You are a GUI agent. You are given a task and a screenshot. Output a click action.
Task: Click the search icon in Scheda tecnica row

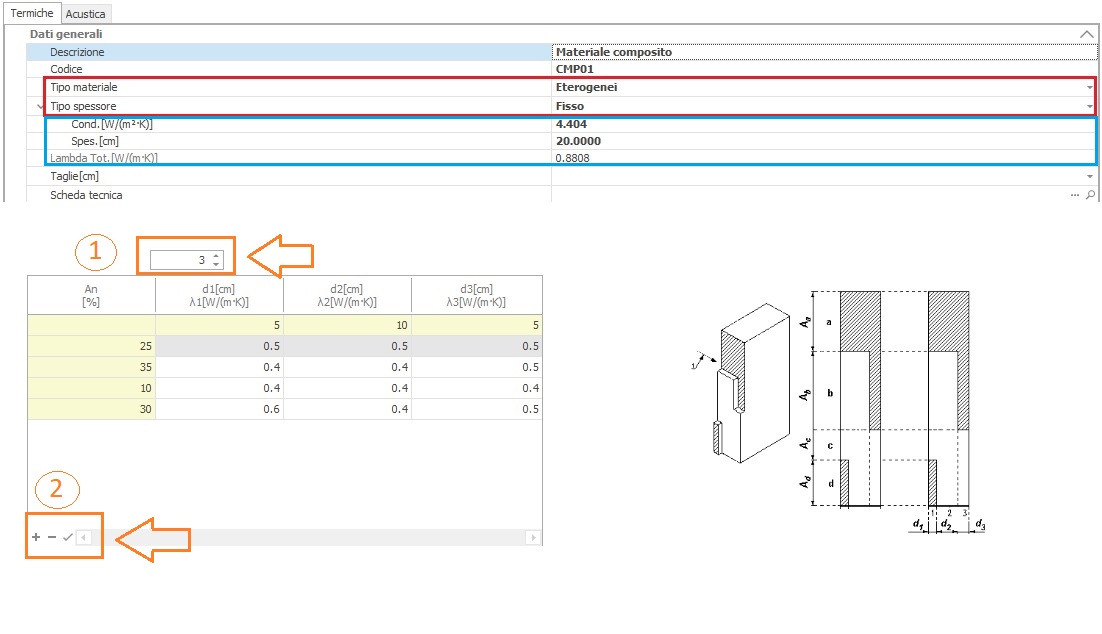coord(1090,195)
